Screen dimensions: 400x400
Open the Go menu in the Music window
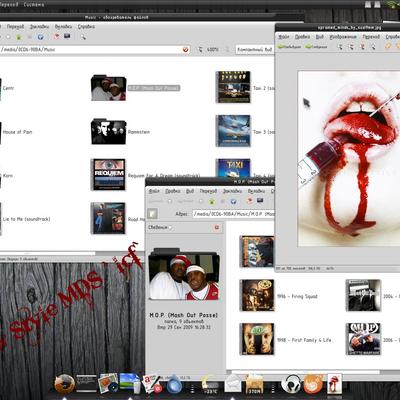point(15,27)
